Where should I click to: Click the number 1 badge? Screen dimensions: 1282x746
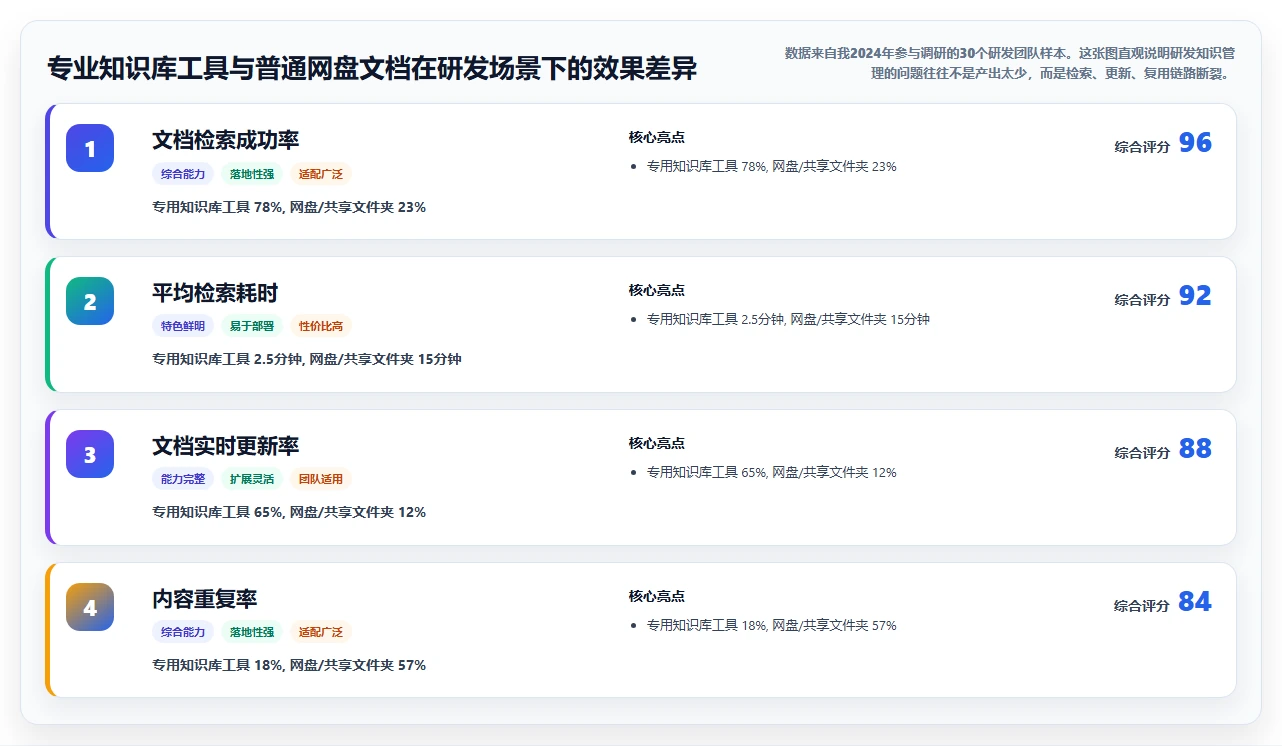tap(90, 148)
